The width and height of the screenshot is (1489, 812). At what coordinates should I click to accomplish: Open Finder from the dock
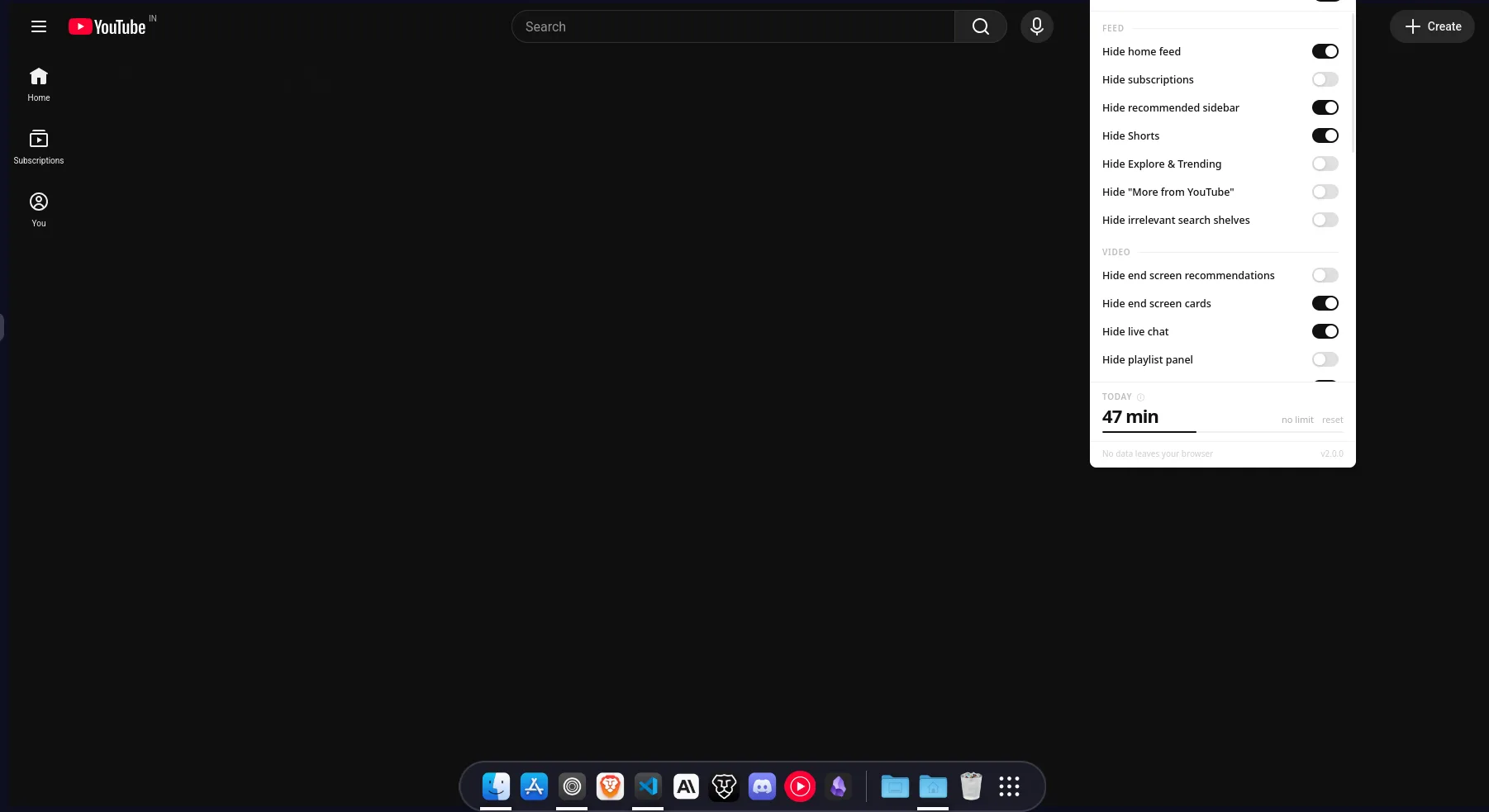(x=496, y=786)
